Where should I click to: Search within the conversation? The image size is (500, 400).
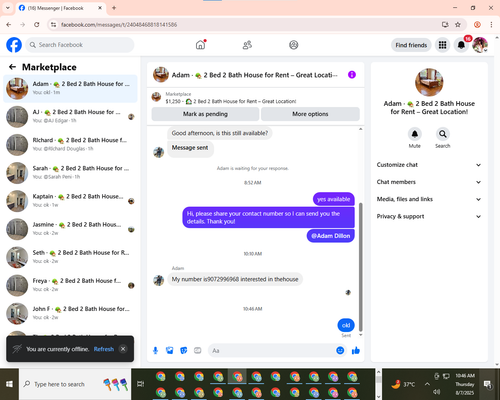click(x=442, y=134)
